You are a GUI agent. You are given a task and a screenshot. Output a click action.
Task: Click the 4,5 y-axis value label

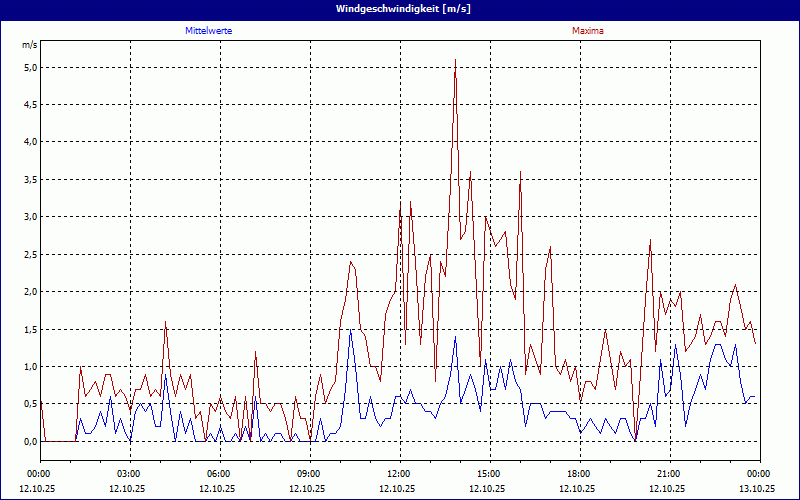coord(29,104)
